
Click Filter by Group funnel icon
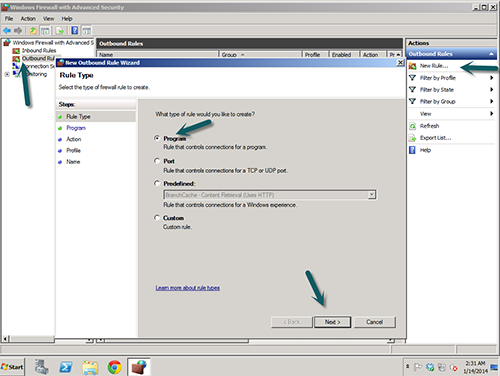click(x=412, y=101)
